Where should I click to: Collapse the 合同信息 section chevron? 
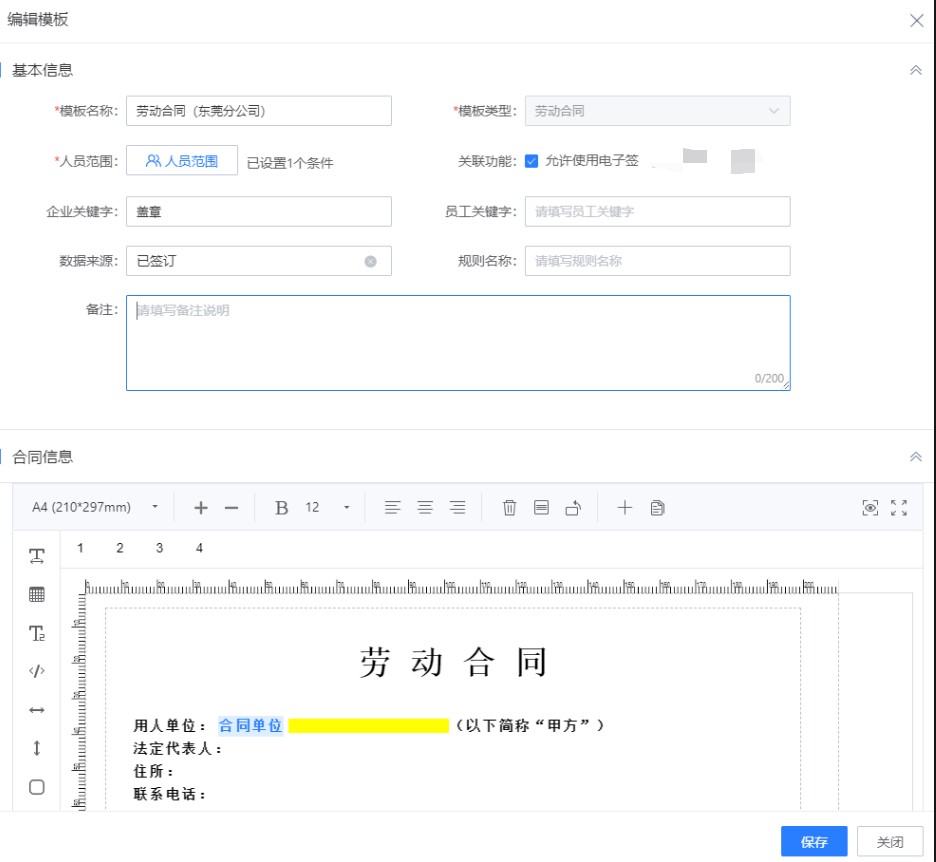(x=915, y=454)
